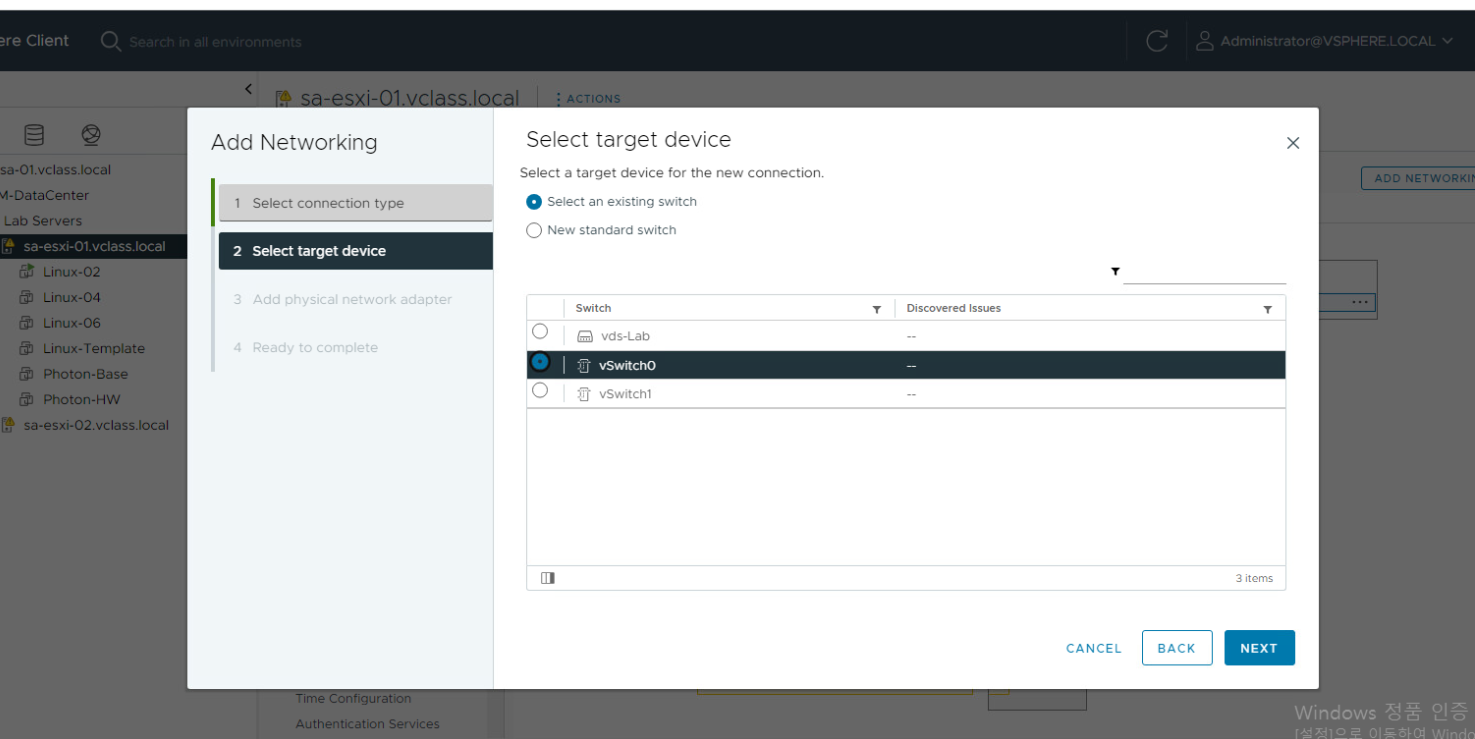Click the vSwitch1 row label

click(x=625, y=394)
